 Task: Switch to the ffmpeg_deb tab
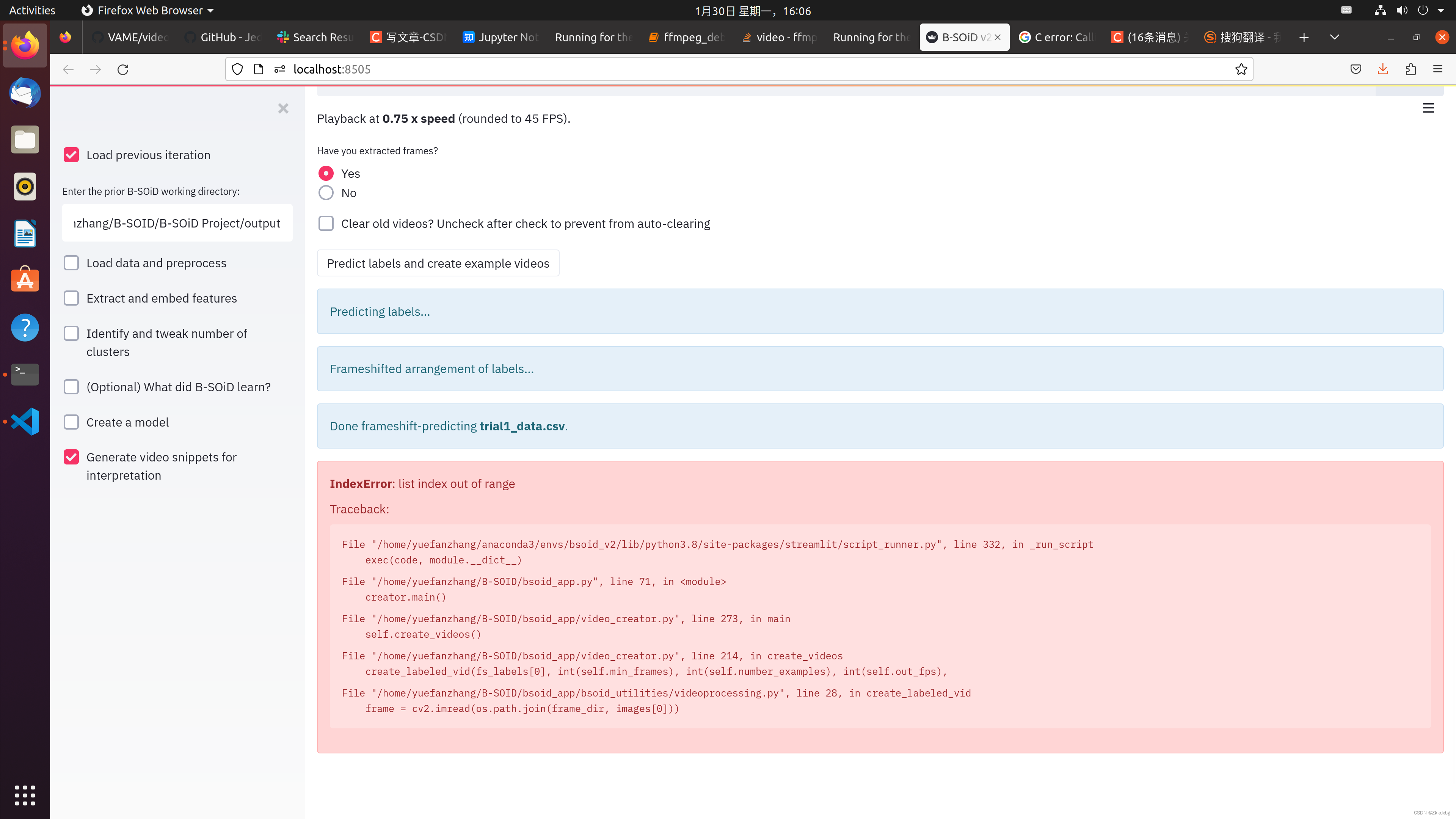686,37
